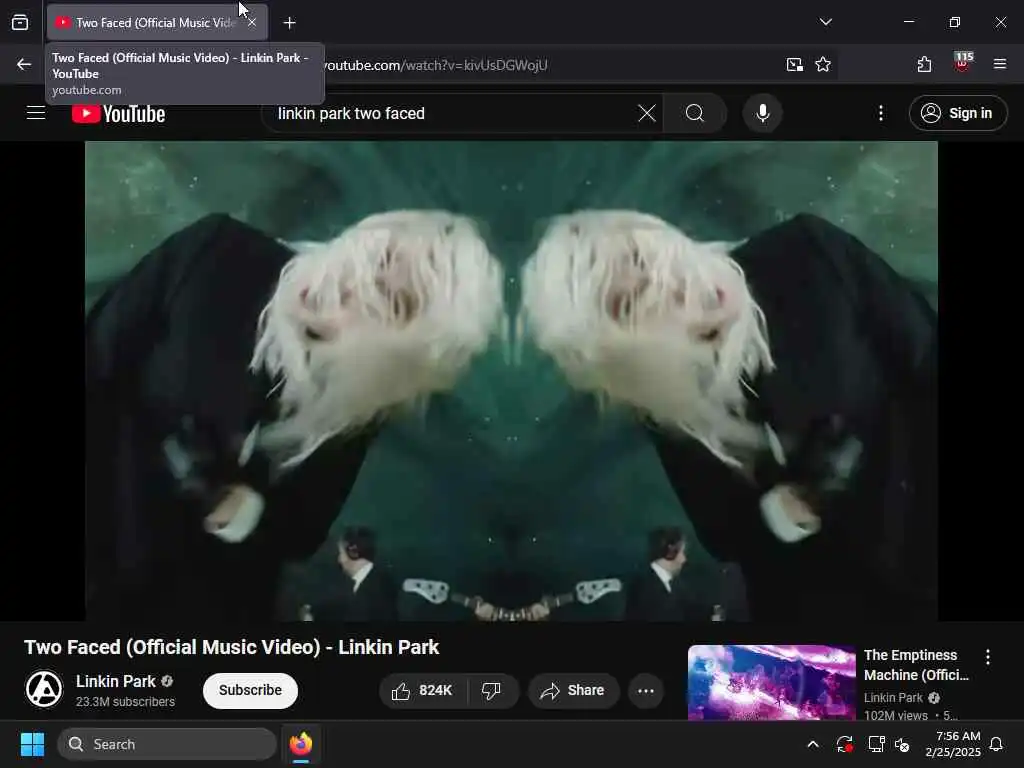Share the Two Faced video
This screenshot has height=768, width=1024.
(x=573, y=691)
